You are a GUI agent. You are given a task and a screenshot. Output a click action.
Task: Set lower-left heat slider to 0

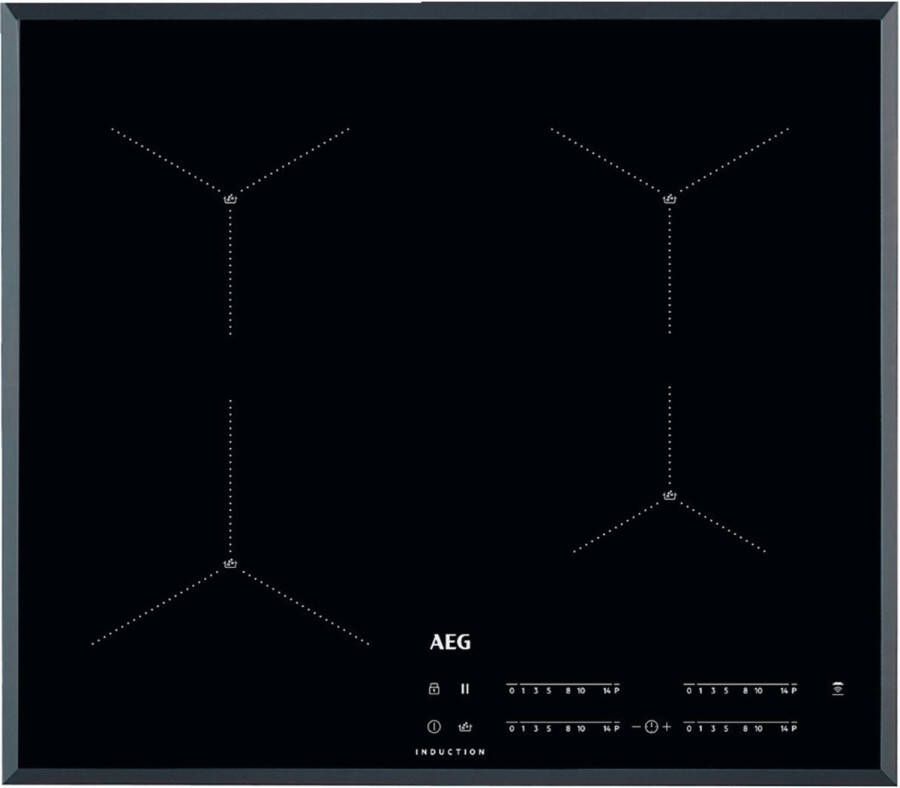[512, 728]
